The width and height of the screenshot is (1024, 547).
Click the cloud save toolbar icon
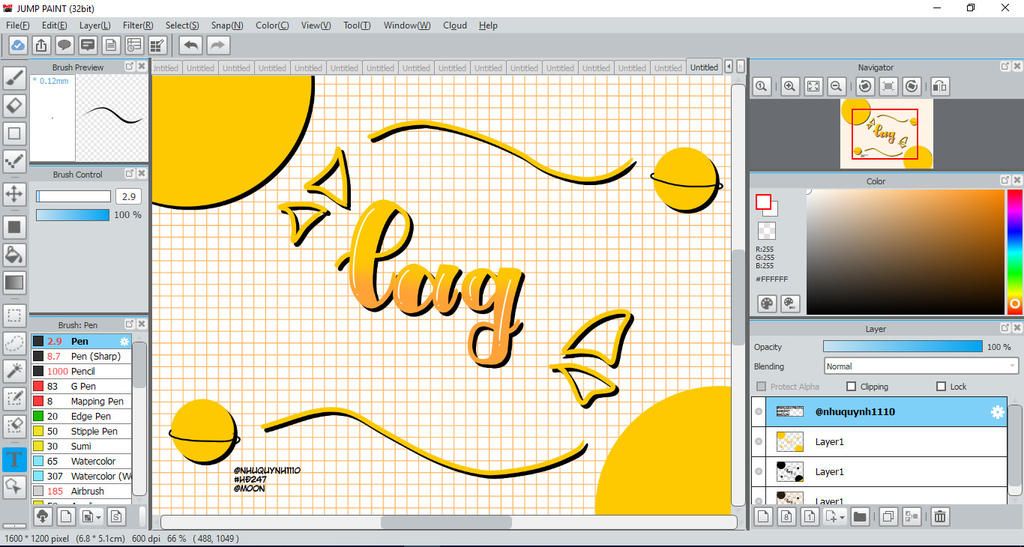(18, 45)
